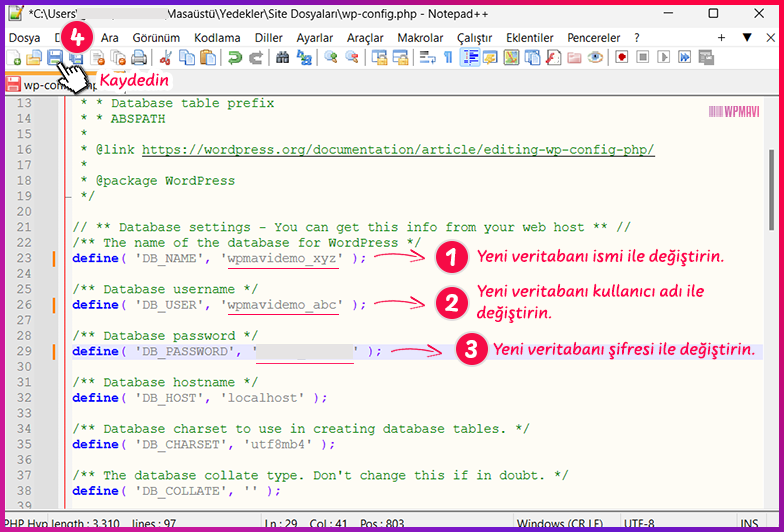Screen dimensions: 784x532
Task: Click the INS status bar indicator
Action: 749,524
